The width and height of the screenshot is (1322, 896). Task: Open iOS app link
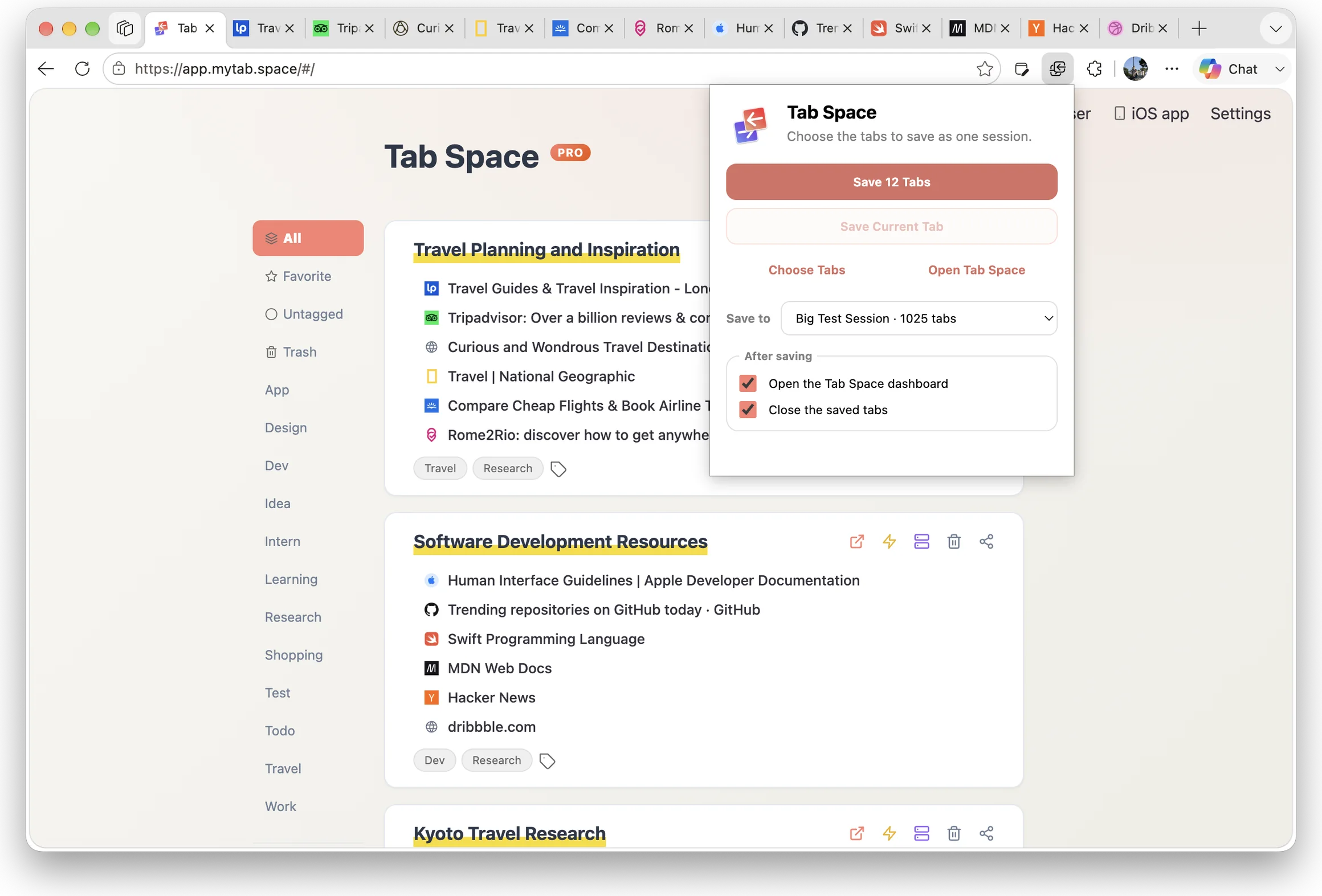tap(1151, 114)
